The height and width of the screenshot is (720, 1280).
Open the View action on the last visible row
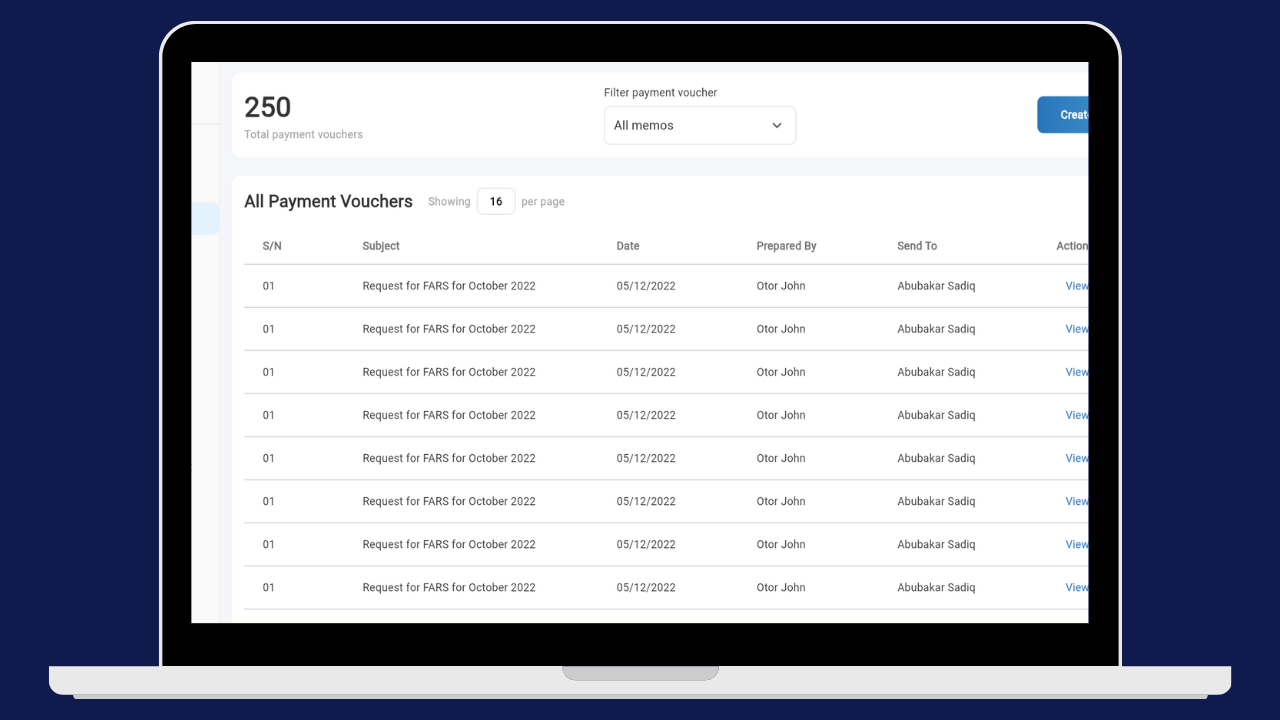click(x=1075, y=587)
